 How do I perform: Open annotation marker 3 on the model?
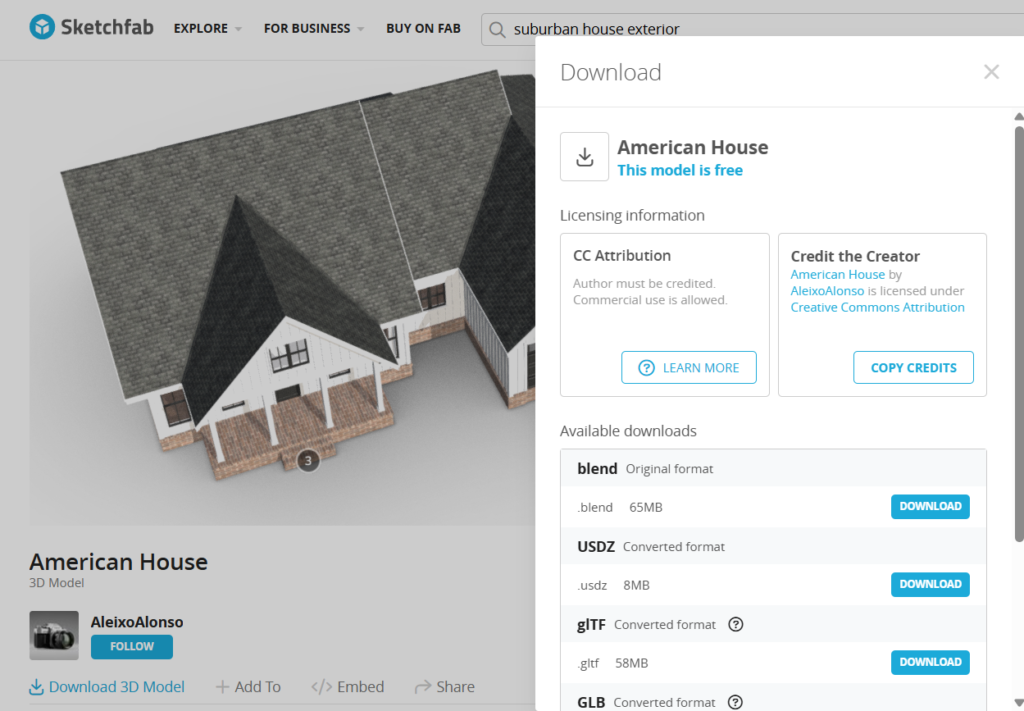[308, 460]
